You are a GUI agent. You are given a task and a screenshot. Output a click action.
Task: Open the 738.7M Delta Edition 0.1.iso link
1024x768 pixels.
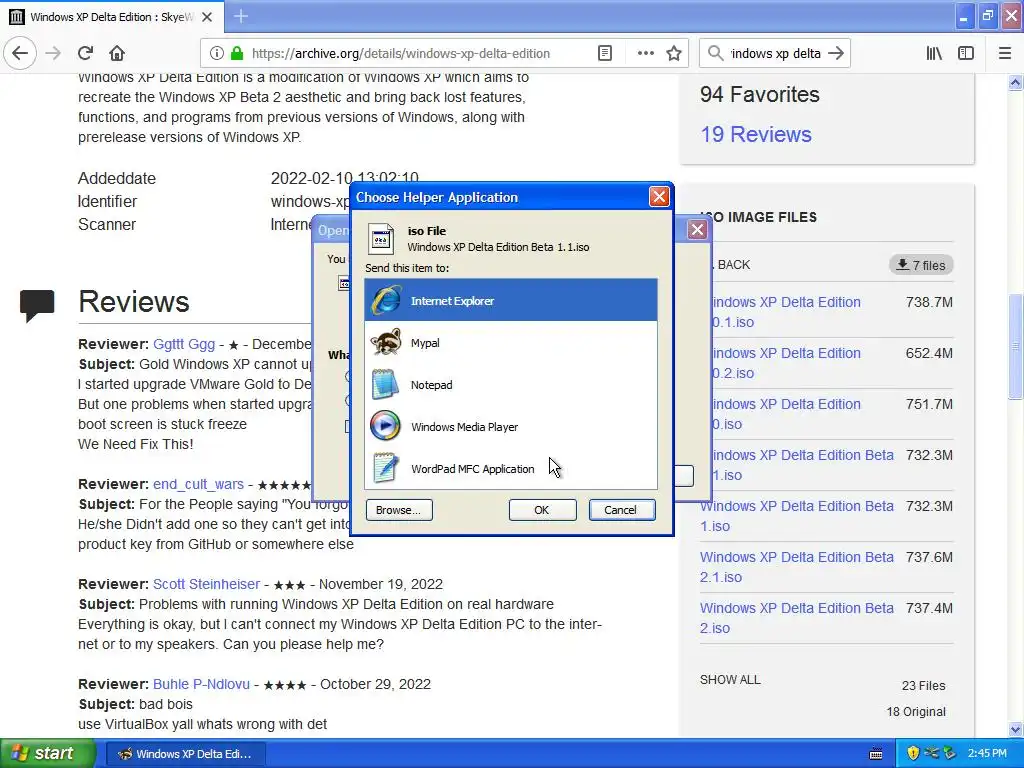point(785,312)
